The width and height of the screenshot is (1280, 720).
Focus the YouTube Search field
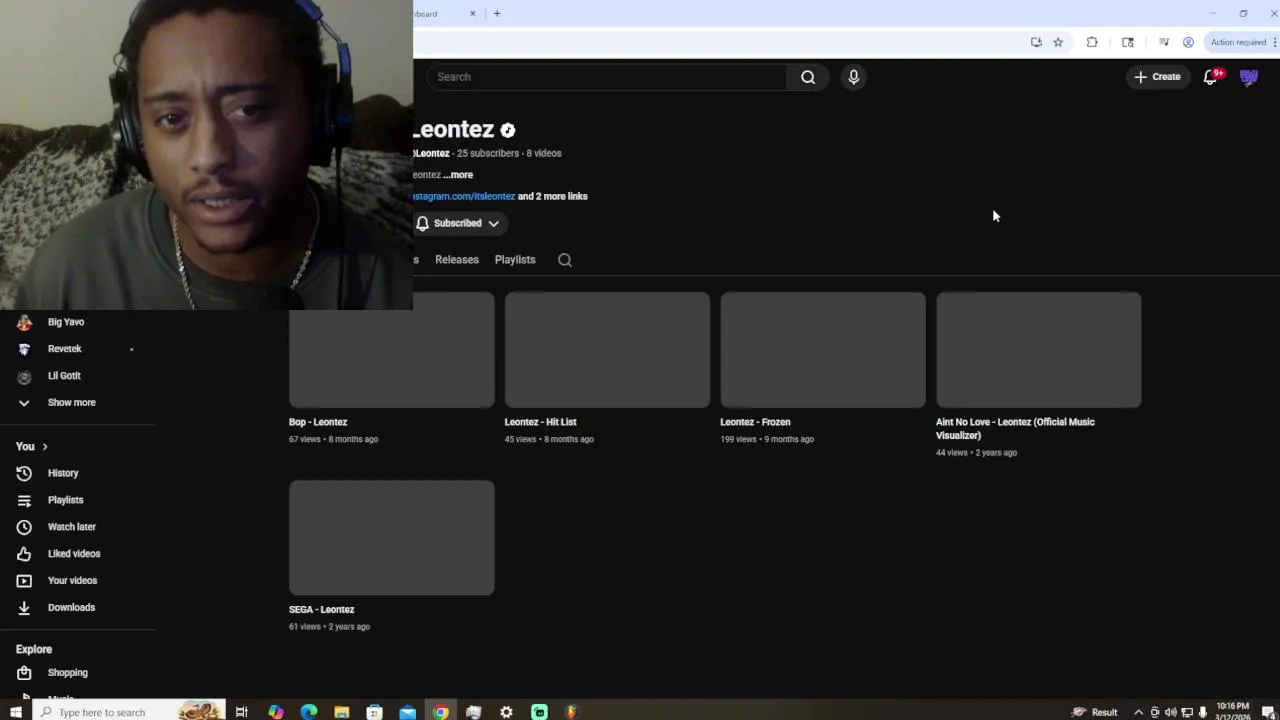click(607, 77)
